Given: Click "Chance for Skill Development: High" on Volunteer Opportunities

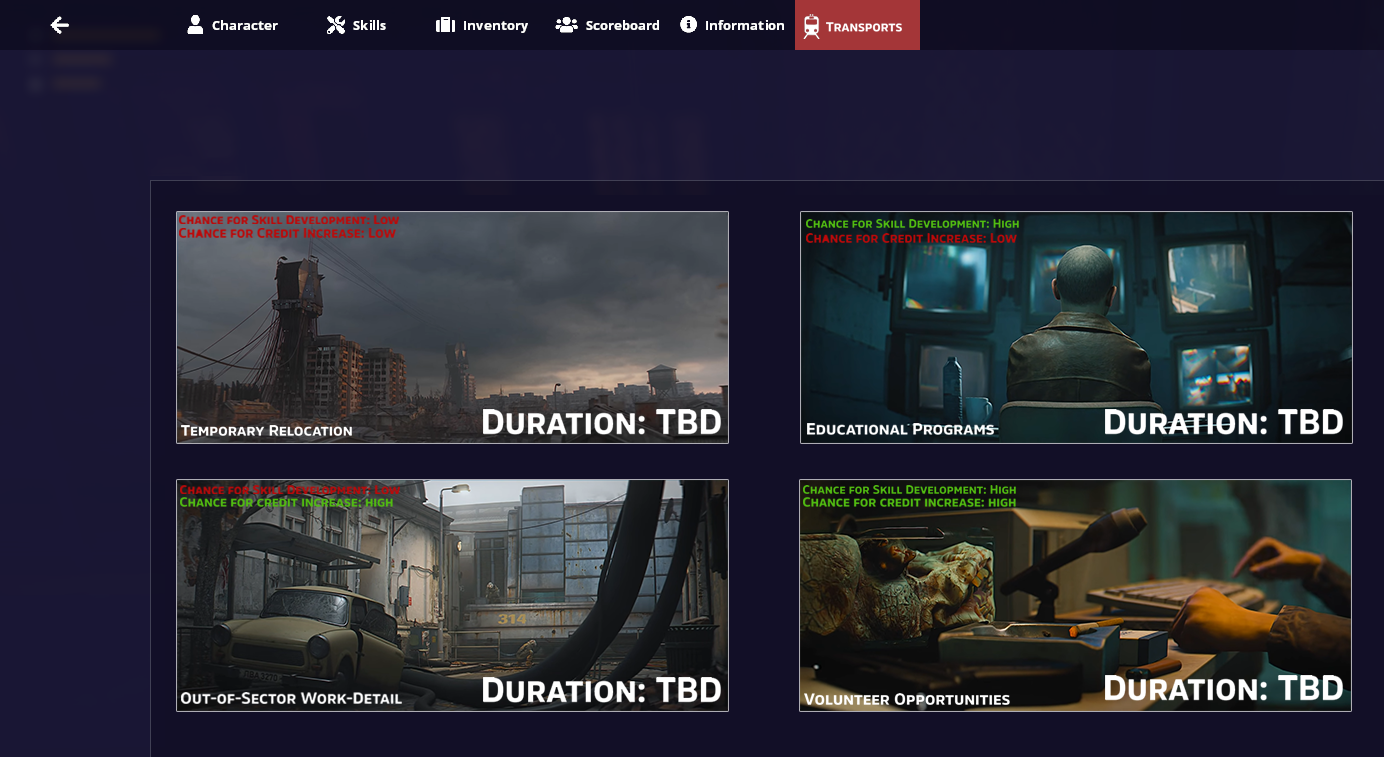Looking at the screenshot, I should 909,490.
